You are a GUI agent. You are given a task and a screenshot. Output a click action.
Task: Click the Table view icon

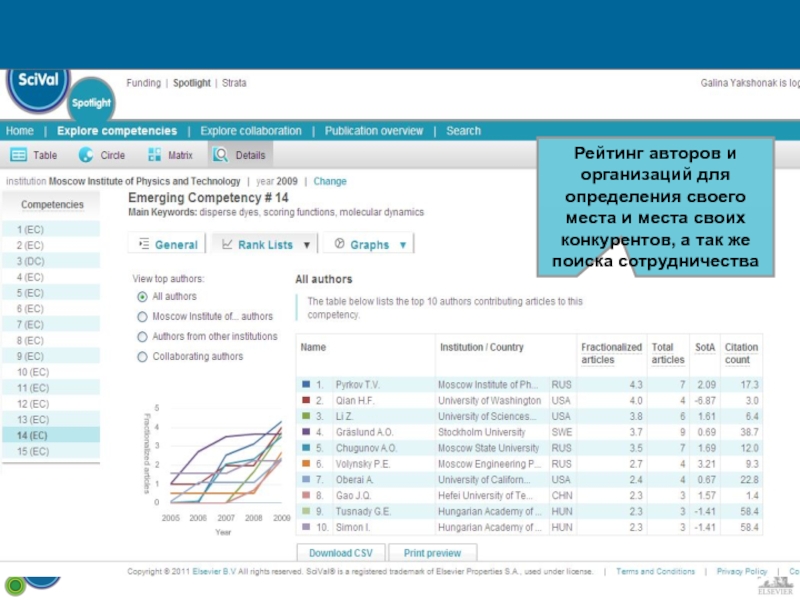(x=19, y=155)
